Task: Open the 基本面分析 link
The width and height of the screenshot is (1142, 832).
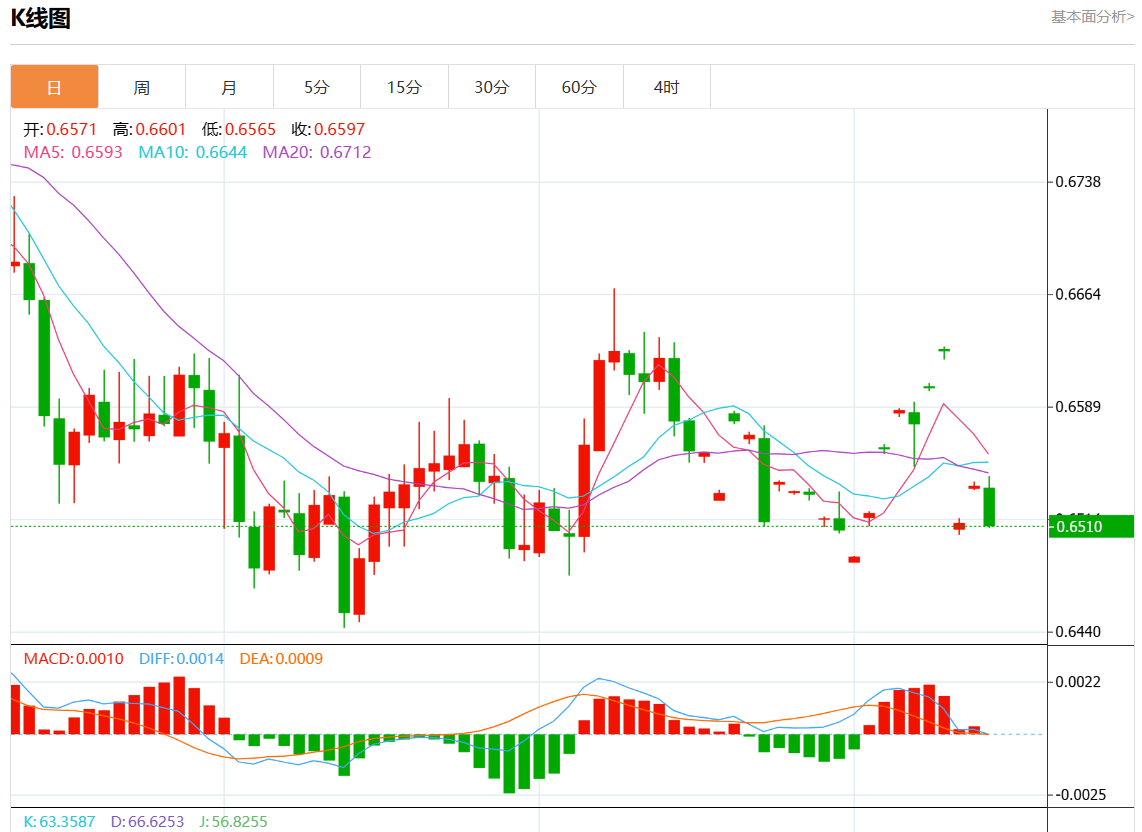Action: 1092,17
